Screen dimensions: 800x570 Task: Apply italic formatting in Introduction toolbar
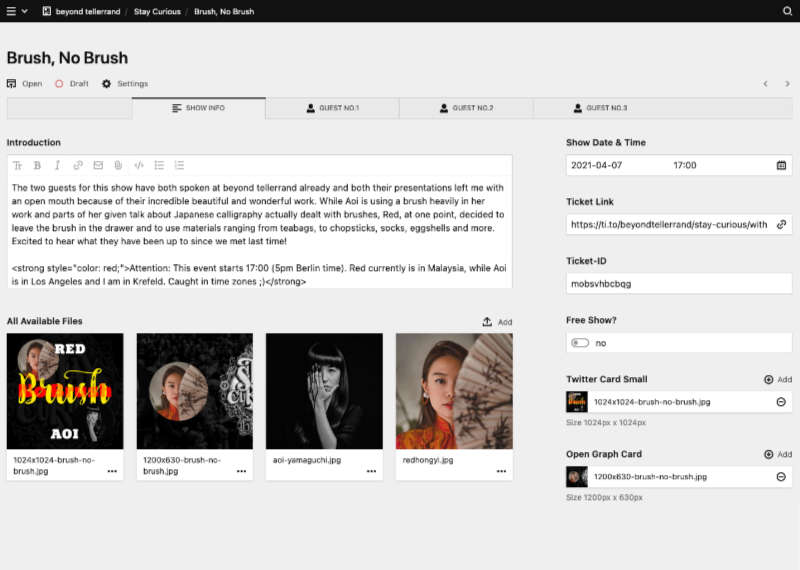pyautogui.click(x=57, y=165)
